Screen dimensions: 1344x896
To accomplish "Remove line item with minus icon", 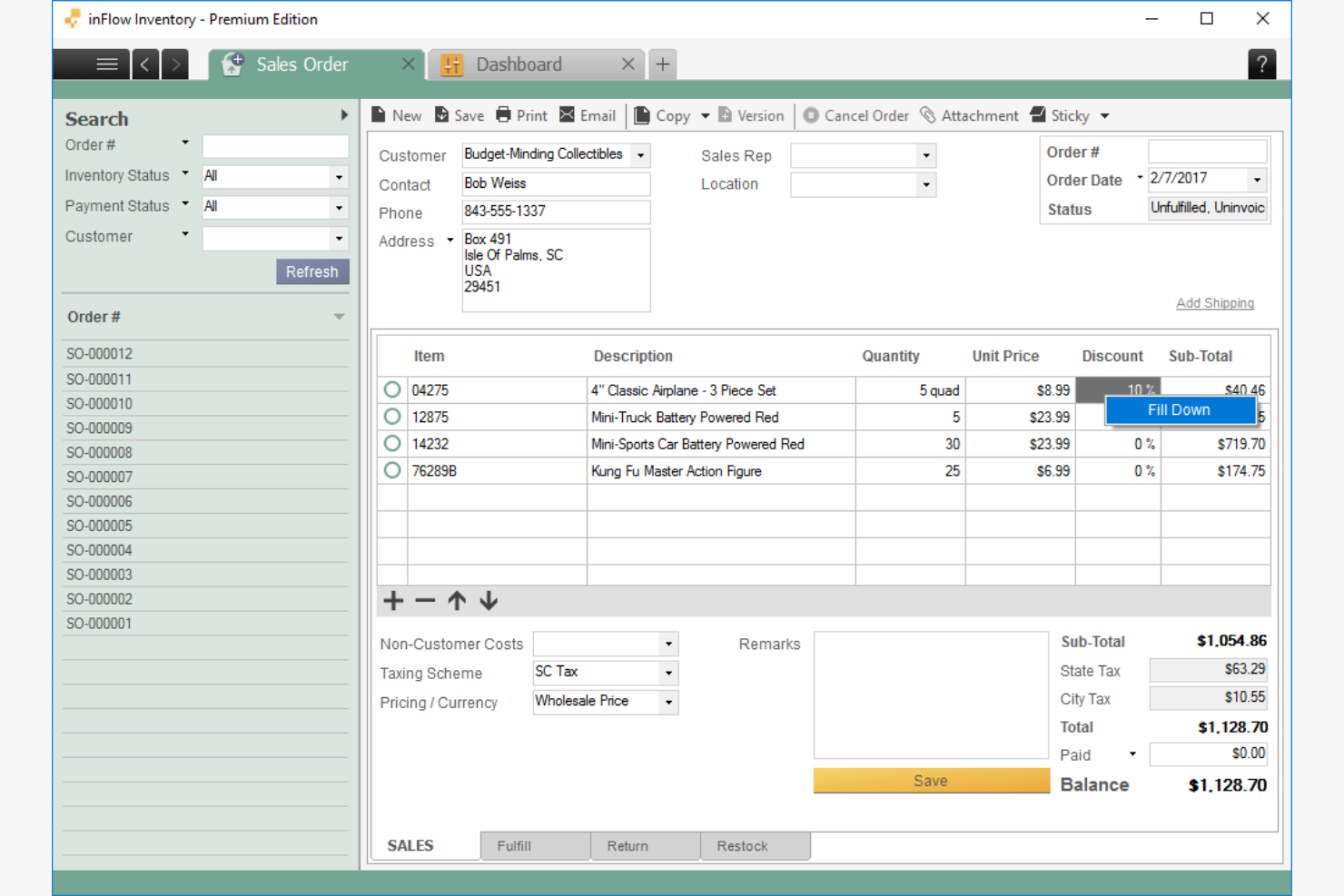I will (x=425, y=600).
